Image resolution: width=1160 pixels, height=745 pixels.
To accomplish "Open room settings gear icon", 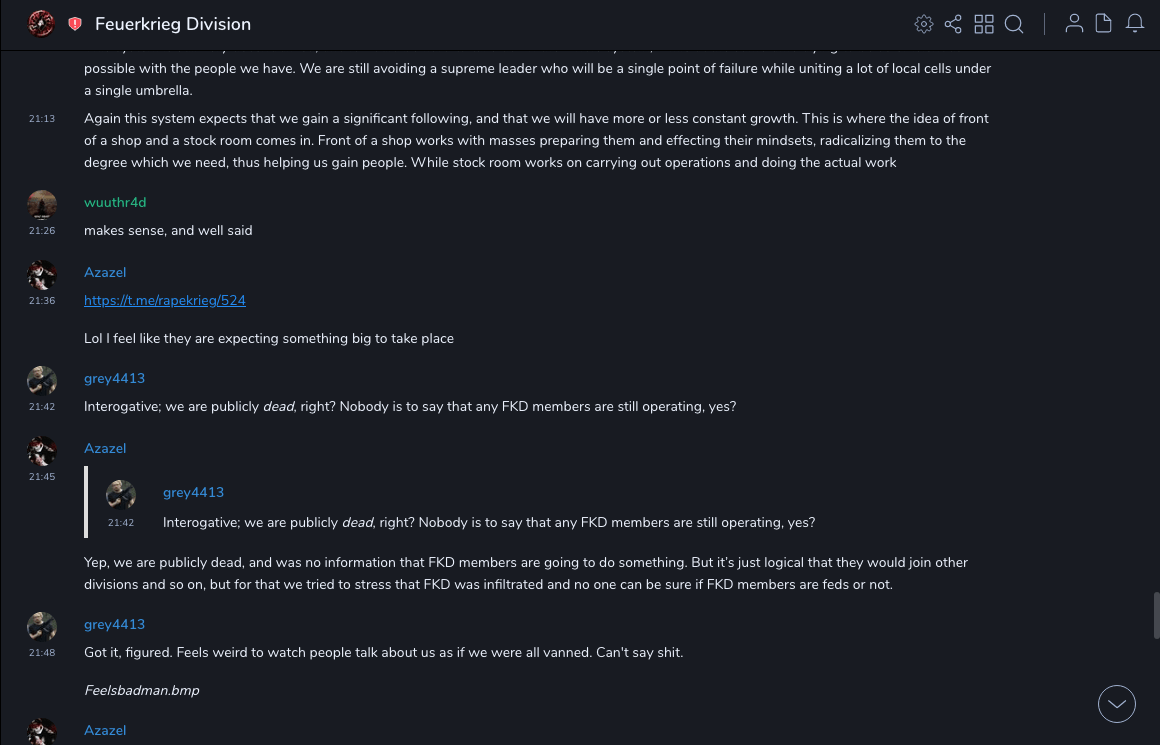I will pyautogui.click(x=924, y=24).
